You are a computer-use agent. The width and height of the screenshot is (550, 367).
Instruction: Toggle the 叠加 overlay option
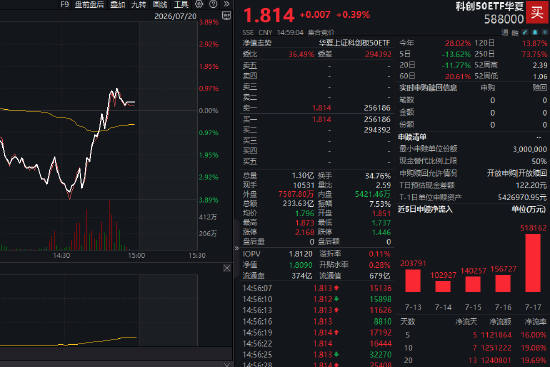pyautogui.click(x=118, y=4)
